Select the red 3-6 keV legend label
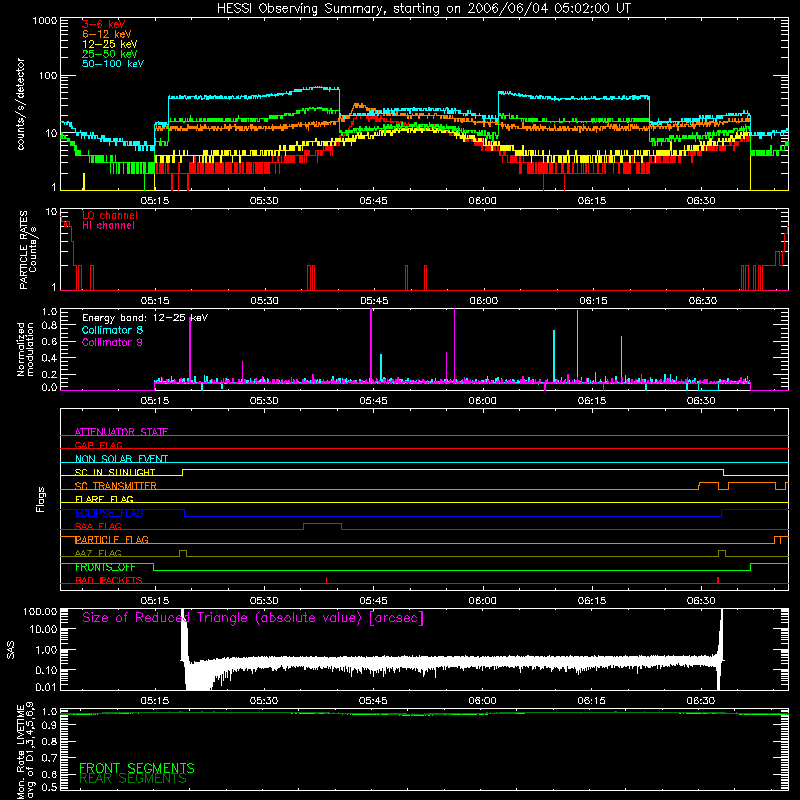Viewport: 800px width, 800px height. tap(104, 24)
